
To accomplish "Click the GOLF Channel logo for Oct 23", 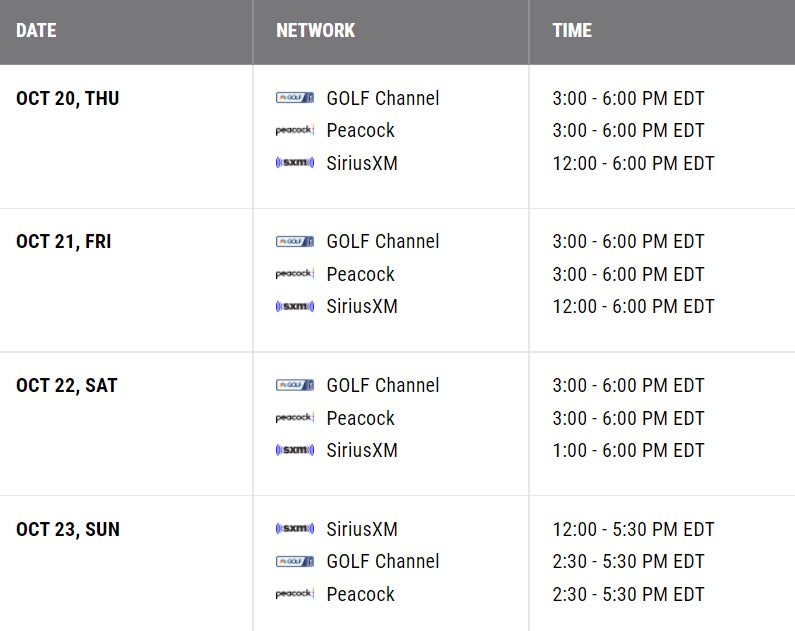I will (x=295, y=561).
